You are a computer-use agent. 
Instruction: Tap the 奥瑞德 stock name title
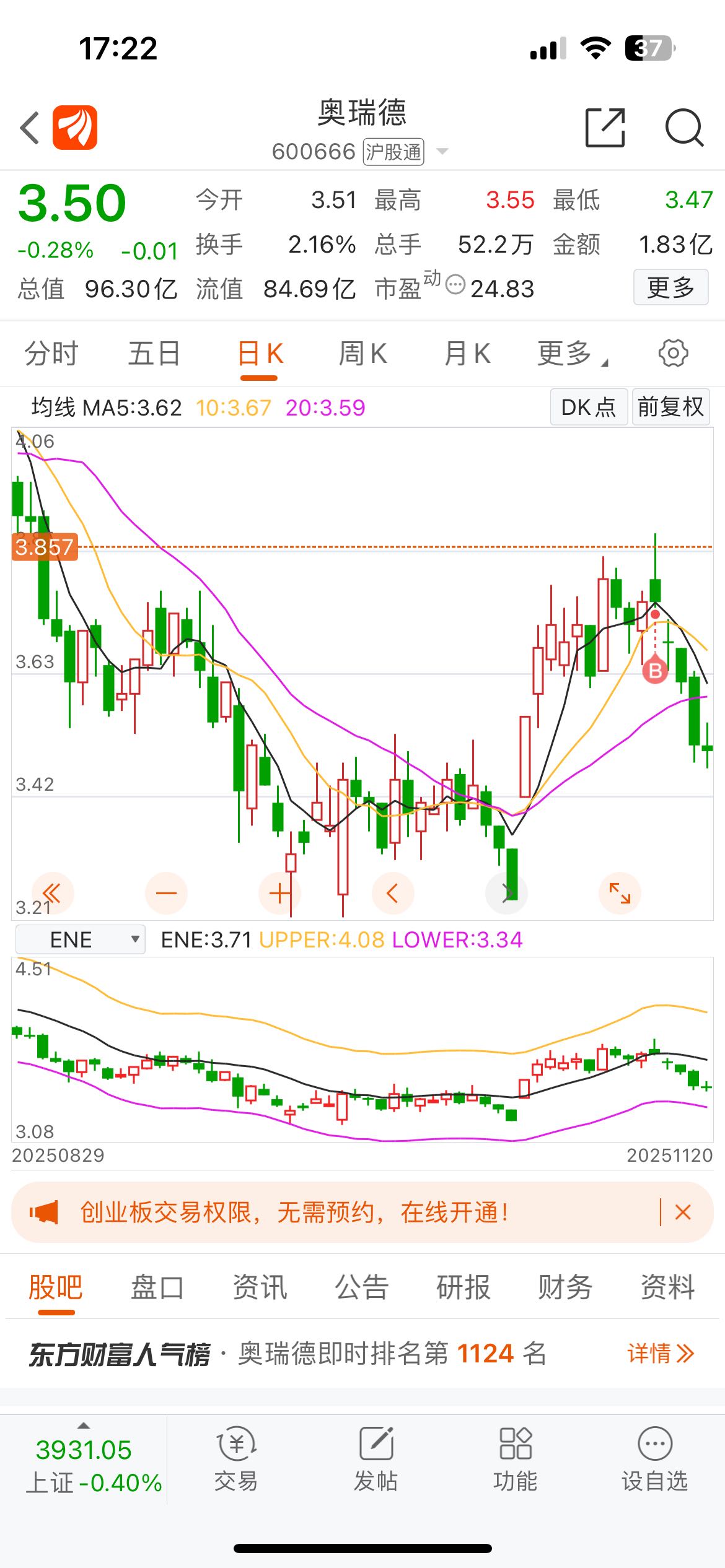tap(362, 113)
